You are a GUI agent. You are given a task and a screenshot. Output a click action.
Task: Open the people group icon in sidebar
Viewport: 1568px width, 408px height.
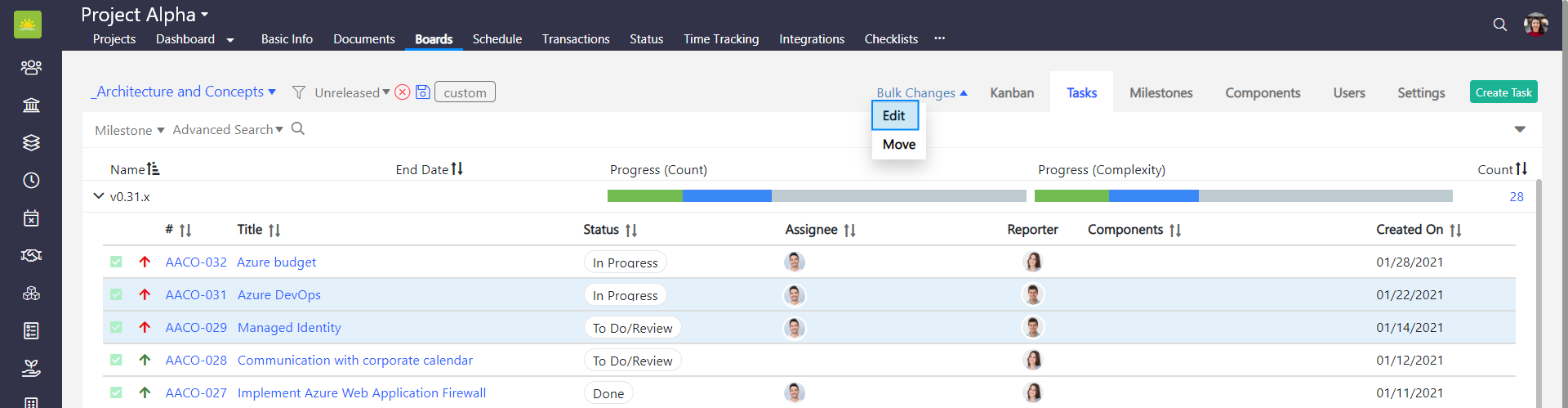(x=31, y=67)
